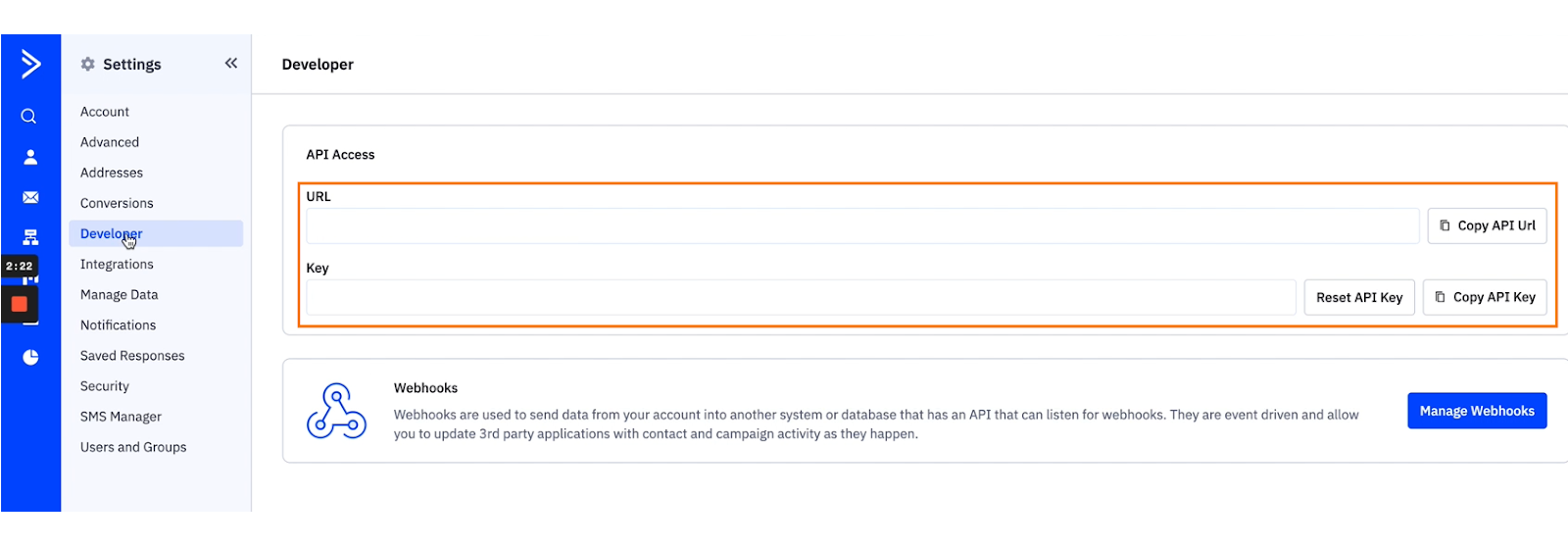Click the ActiveCampaign logo icon
The image size is (1568, 547).
click(30, 65)
